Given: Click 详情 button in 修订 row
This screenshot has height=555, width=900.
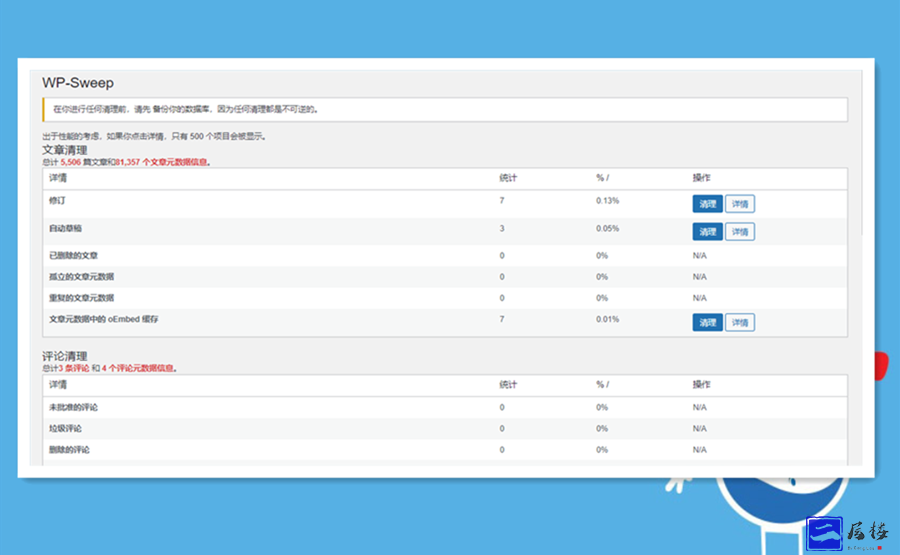Looking at the screenshot, I should [x=740, y=204].
